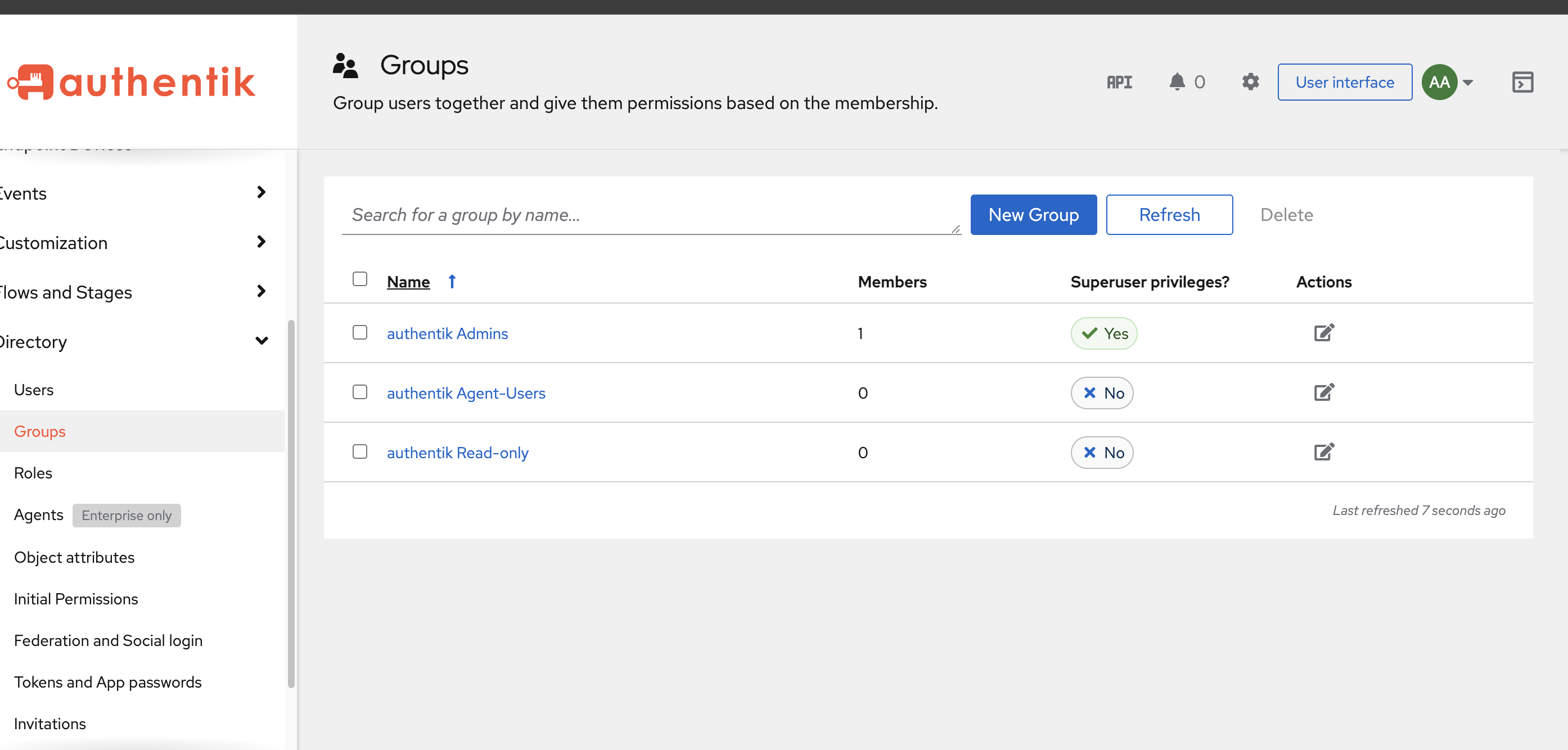
Task: Edit the authentik Read-only group
Action: 1324,452
